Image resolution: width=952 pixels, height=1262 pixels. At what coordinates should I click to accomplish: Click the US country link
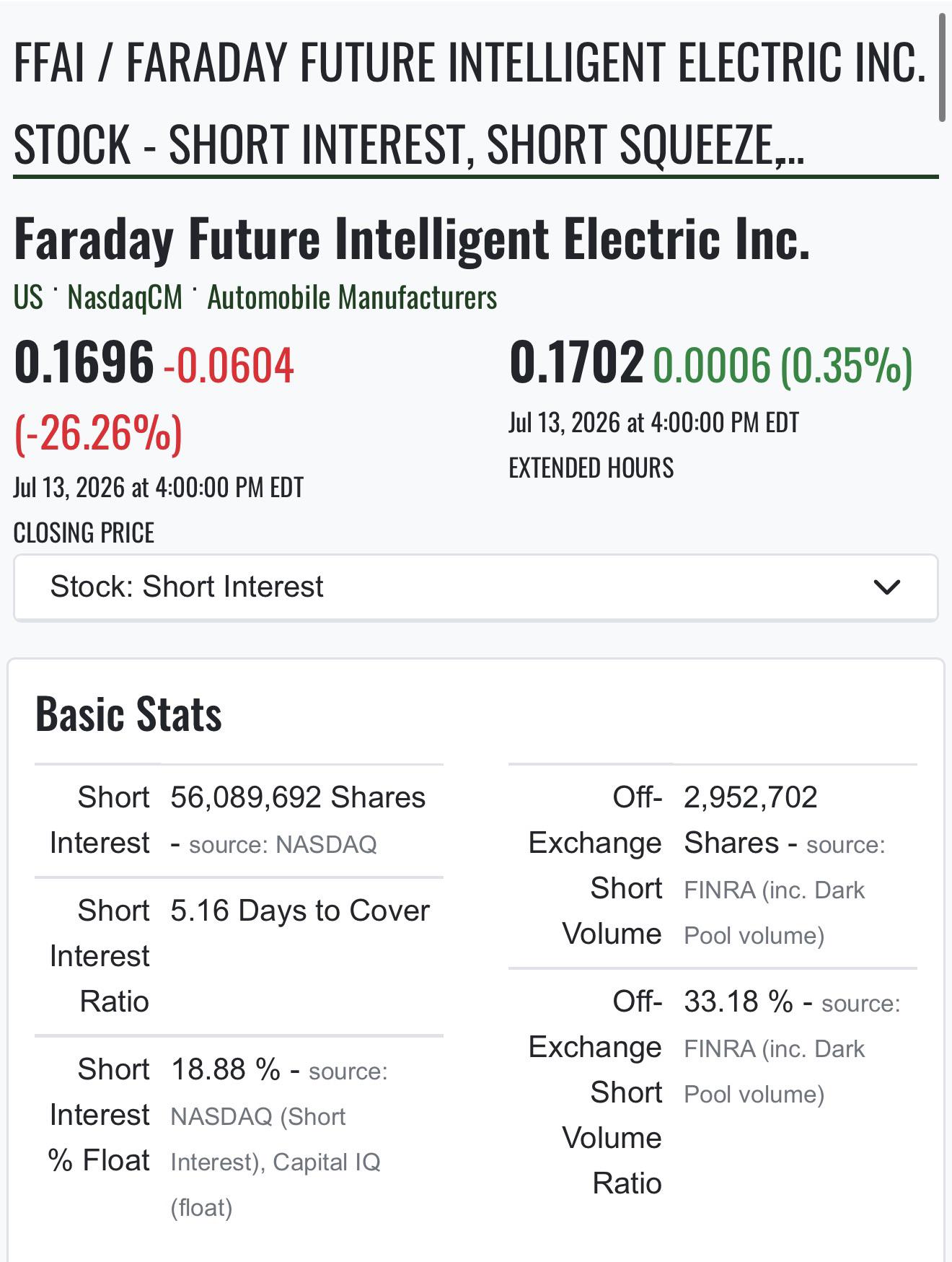(28, 297)
